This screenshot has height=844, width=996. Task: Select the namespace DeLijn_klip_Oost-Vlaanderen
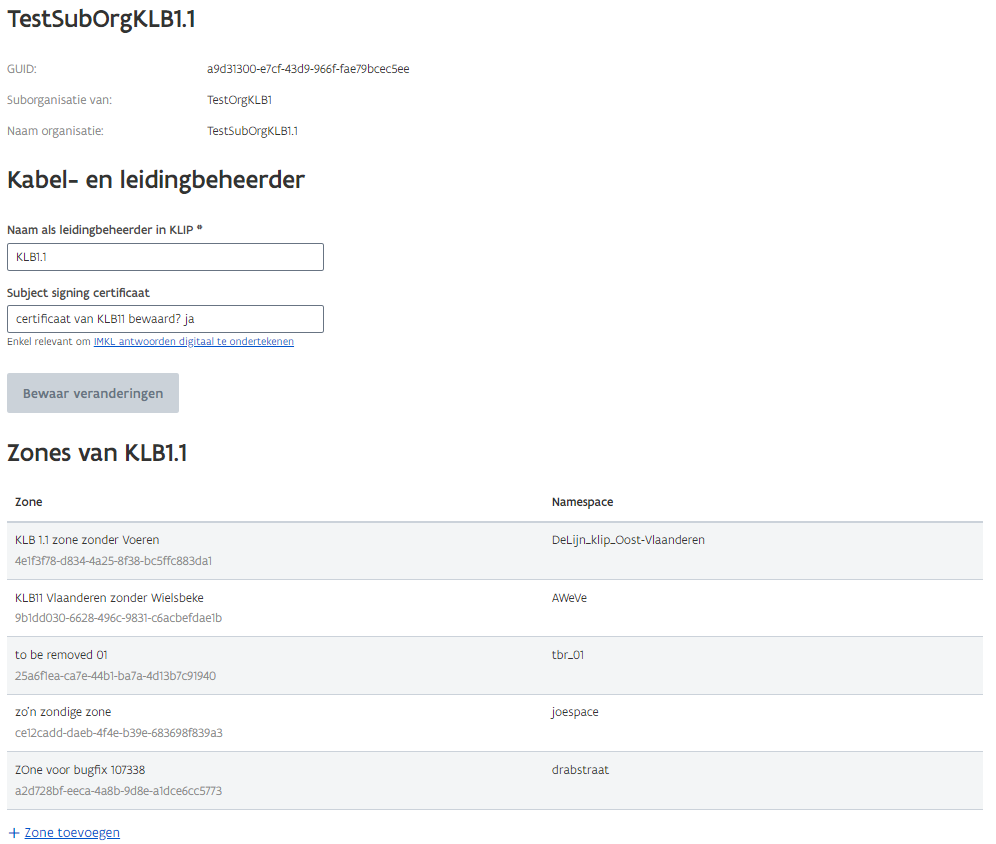628,539
